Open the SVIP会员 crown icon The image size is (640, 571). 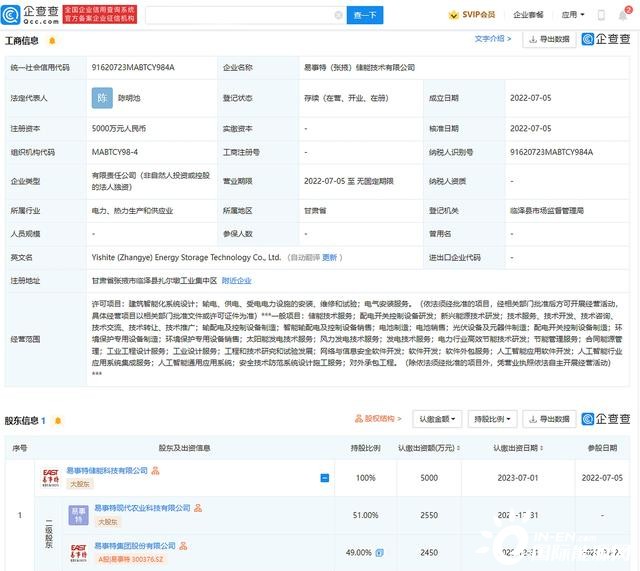click(453, 15)
